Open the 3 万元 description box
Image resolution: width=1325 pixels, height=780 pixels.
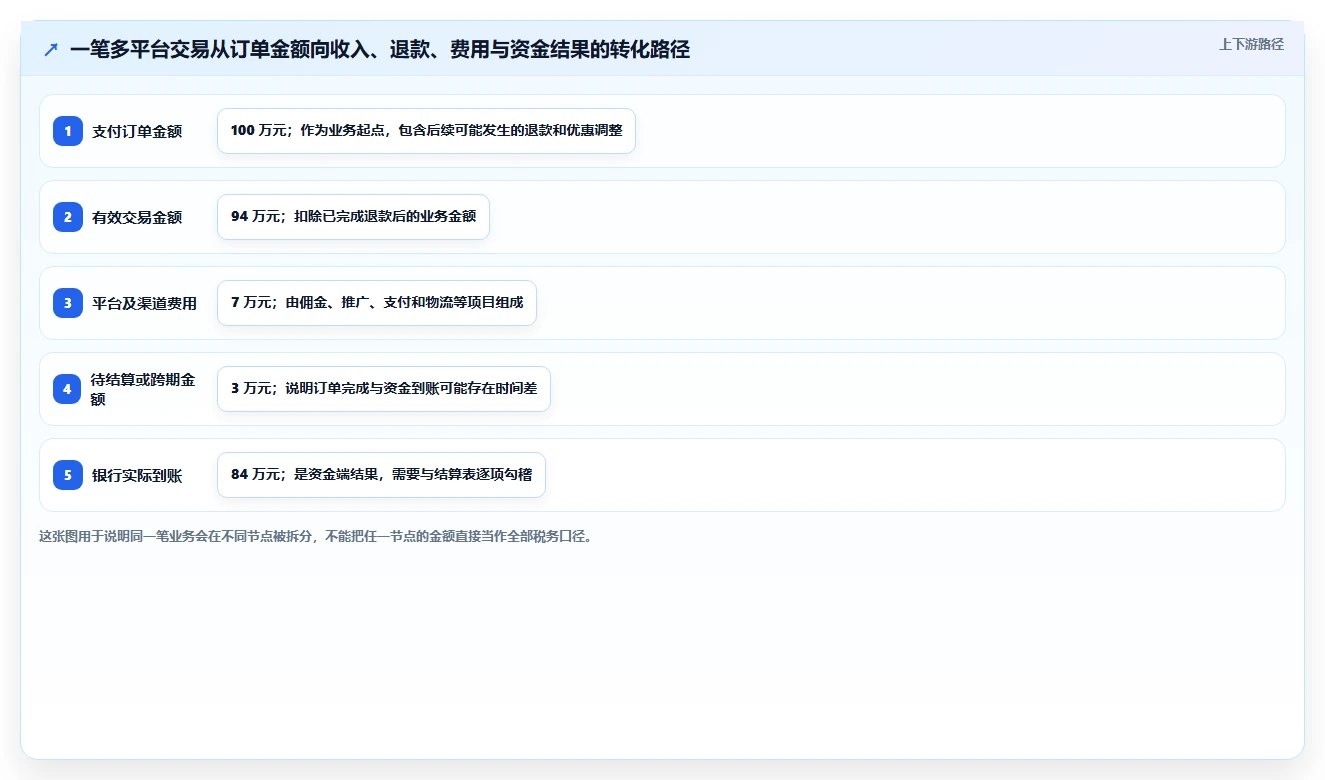(384, 389)
